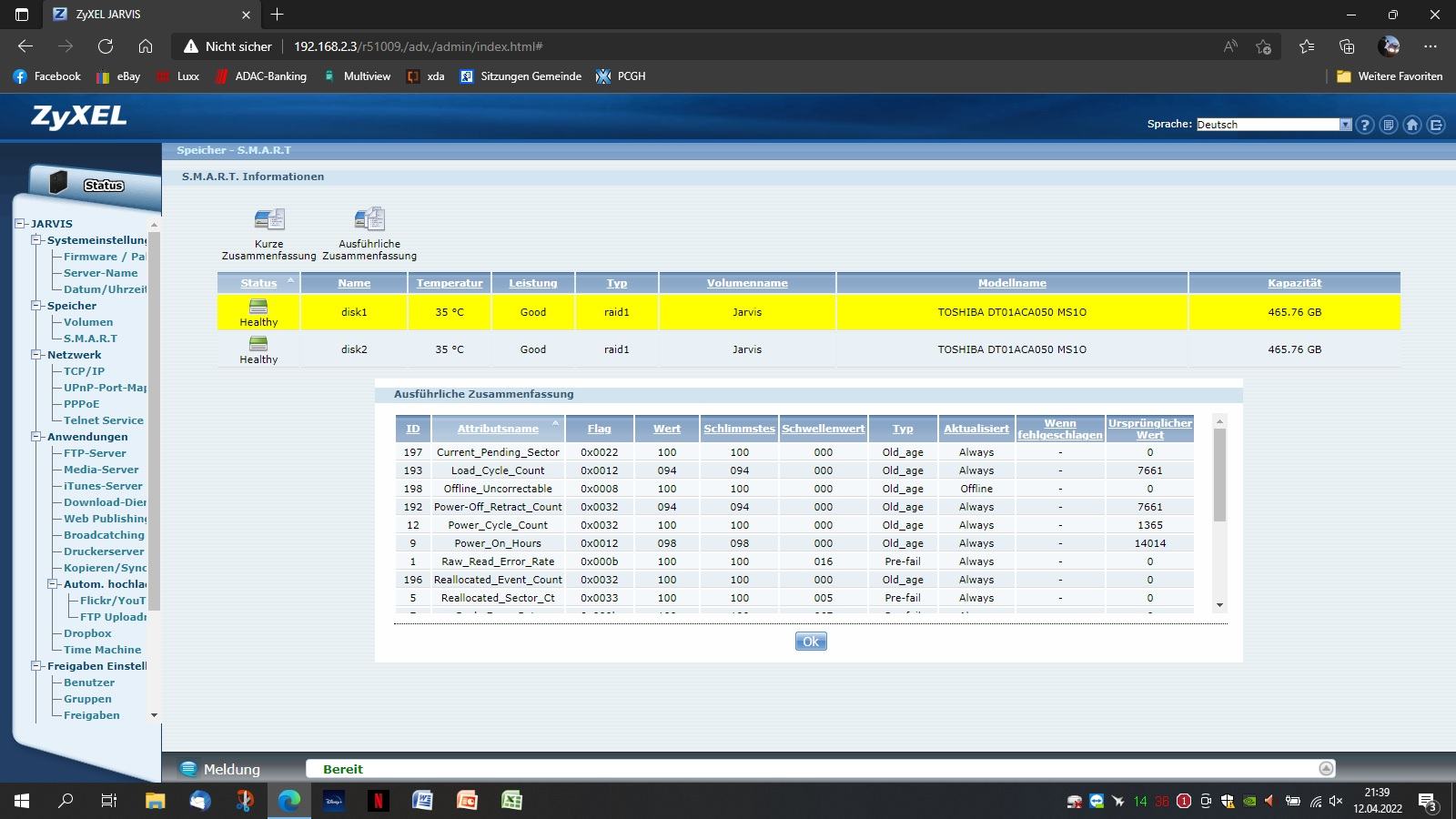The height and width of the screenshot is (819, 1456).
Task: Open the read aloud icon in address bar
Action: [1230, 46]
